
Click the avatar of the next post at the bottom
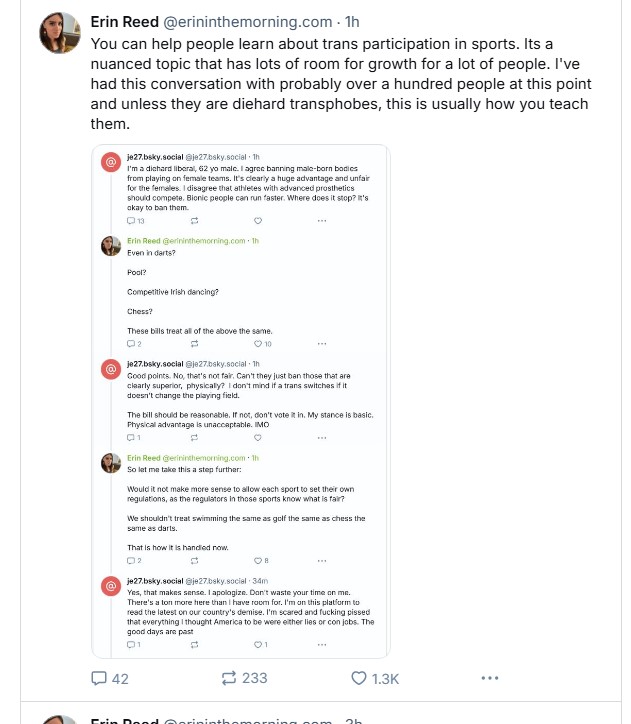coord(58,719)
